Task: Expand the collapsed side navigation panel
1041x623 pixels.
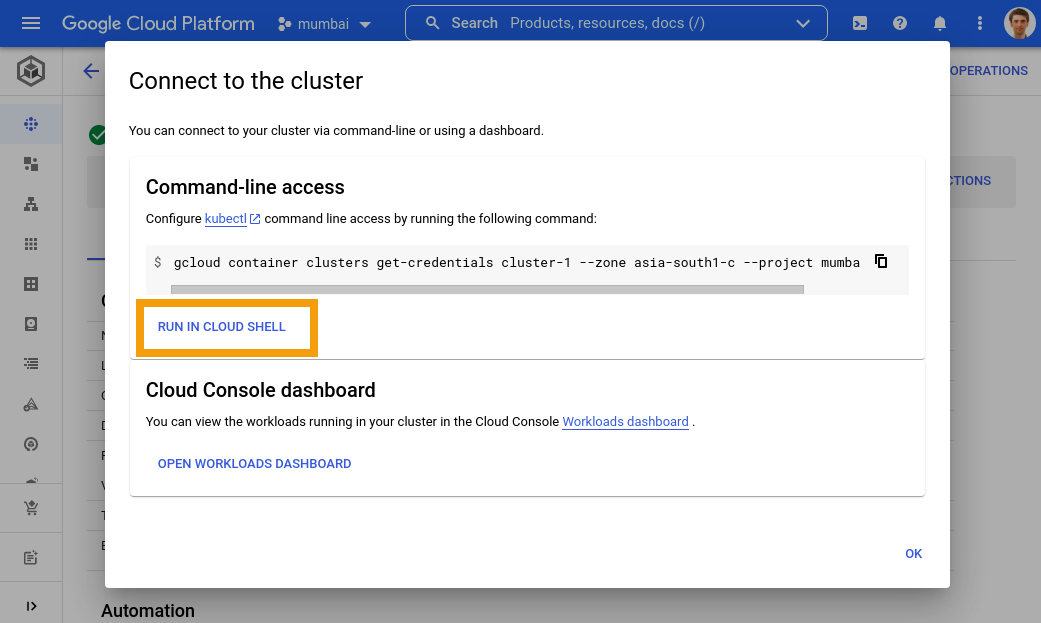Action: point(31,606)
